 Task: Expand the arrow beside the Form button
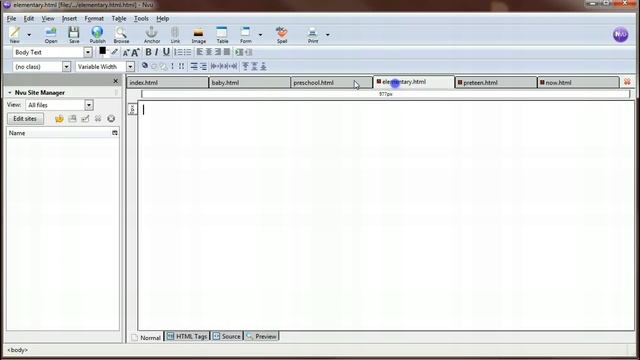[260, 35]
